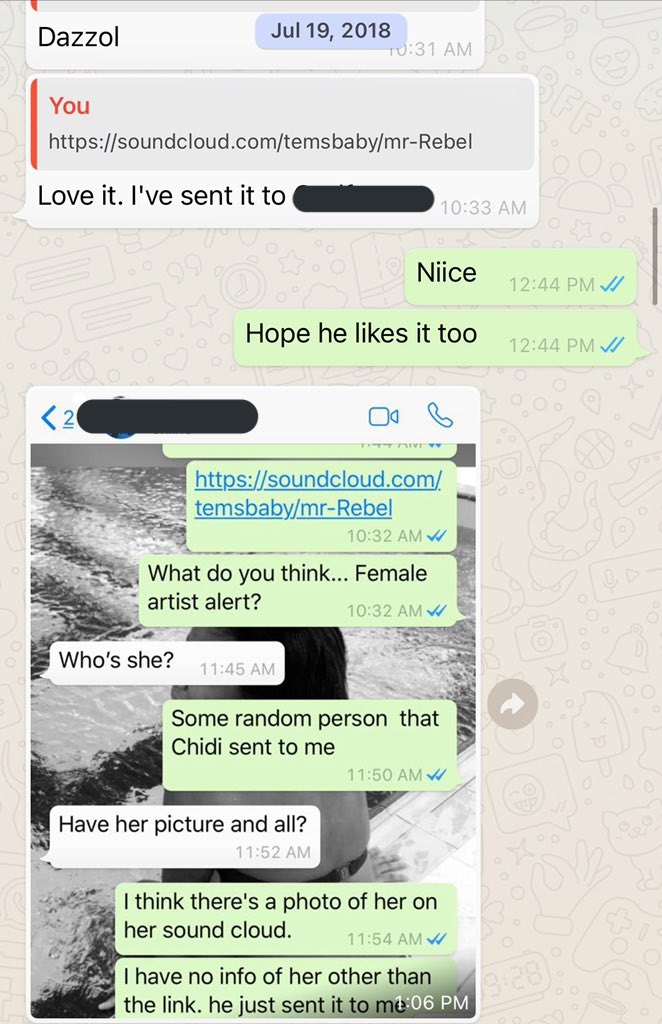Viewport: 662px width, 1024px height.
Task: Tap the phone call icon
Action: tap(440, 415)
